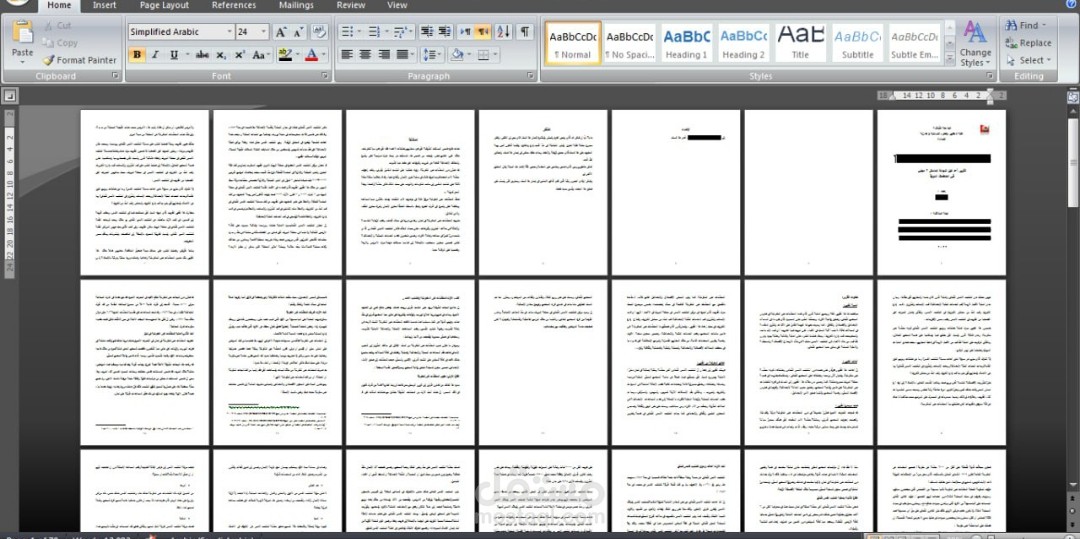Viewport: 1080px width, 539px height.
Task: Toggle Show/Hide paragraph marks
Action: tap(525, 32)
